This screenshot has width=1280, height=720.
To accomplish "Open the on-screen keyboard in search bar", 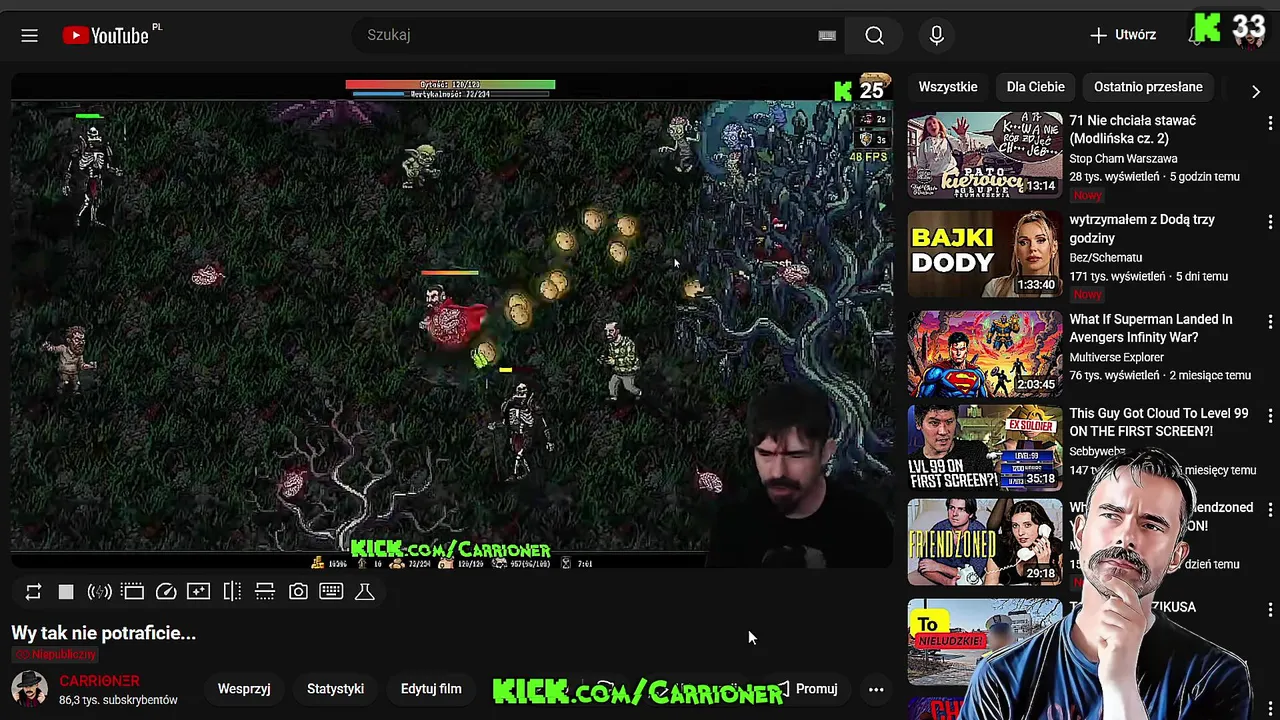I will click(827, 35).
